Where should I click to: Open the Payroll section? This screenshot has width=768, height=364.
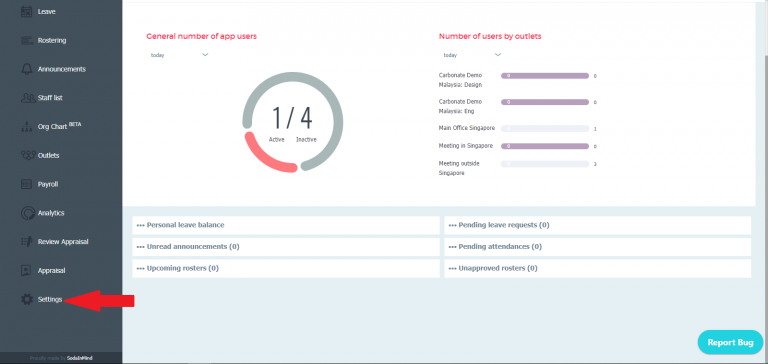tap(48, 184)
